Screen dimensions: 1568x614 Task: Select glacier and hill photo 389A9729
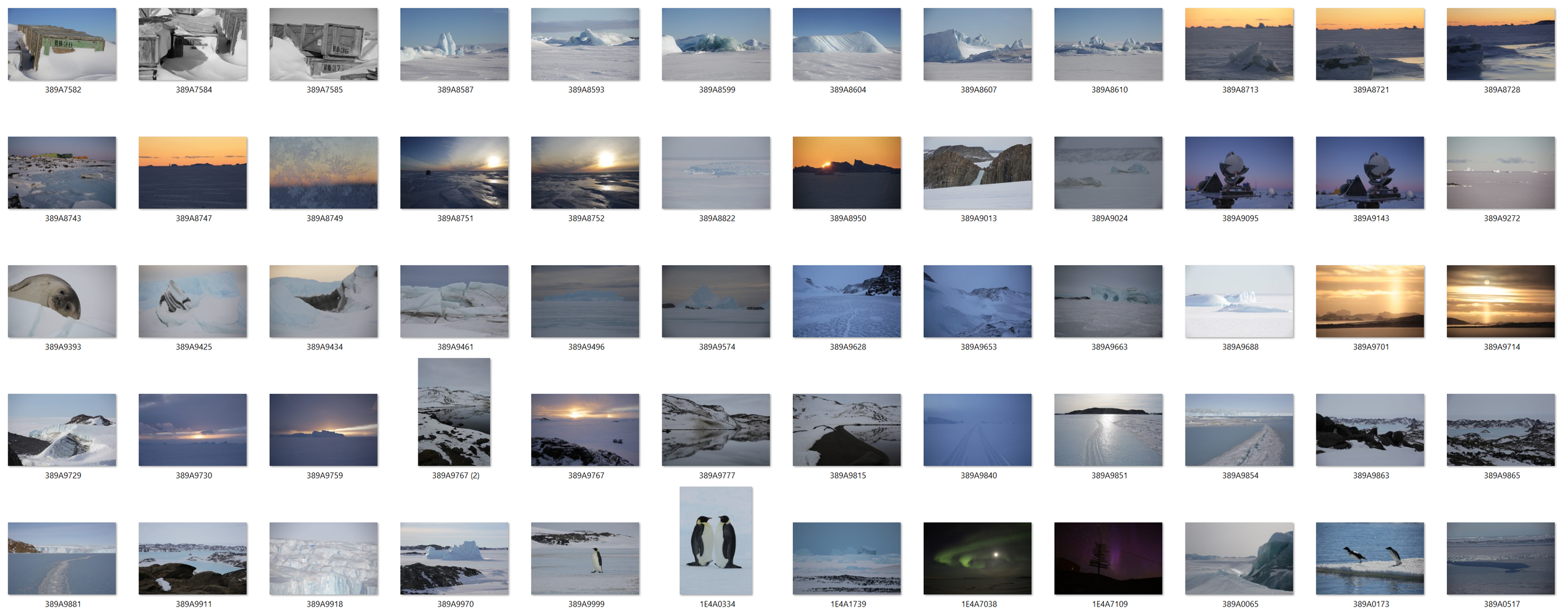(x=62, y=430)
